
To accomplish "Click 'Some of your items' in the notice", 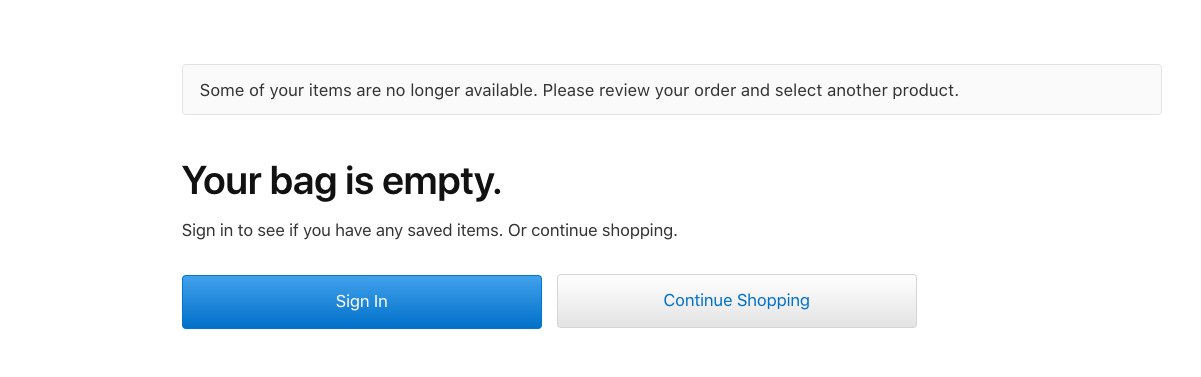I will point(262,90).
